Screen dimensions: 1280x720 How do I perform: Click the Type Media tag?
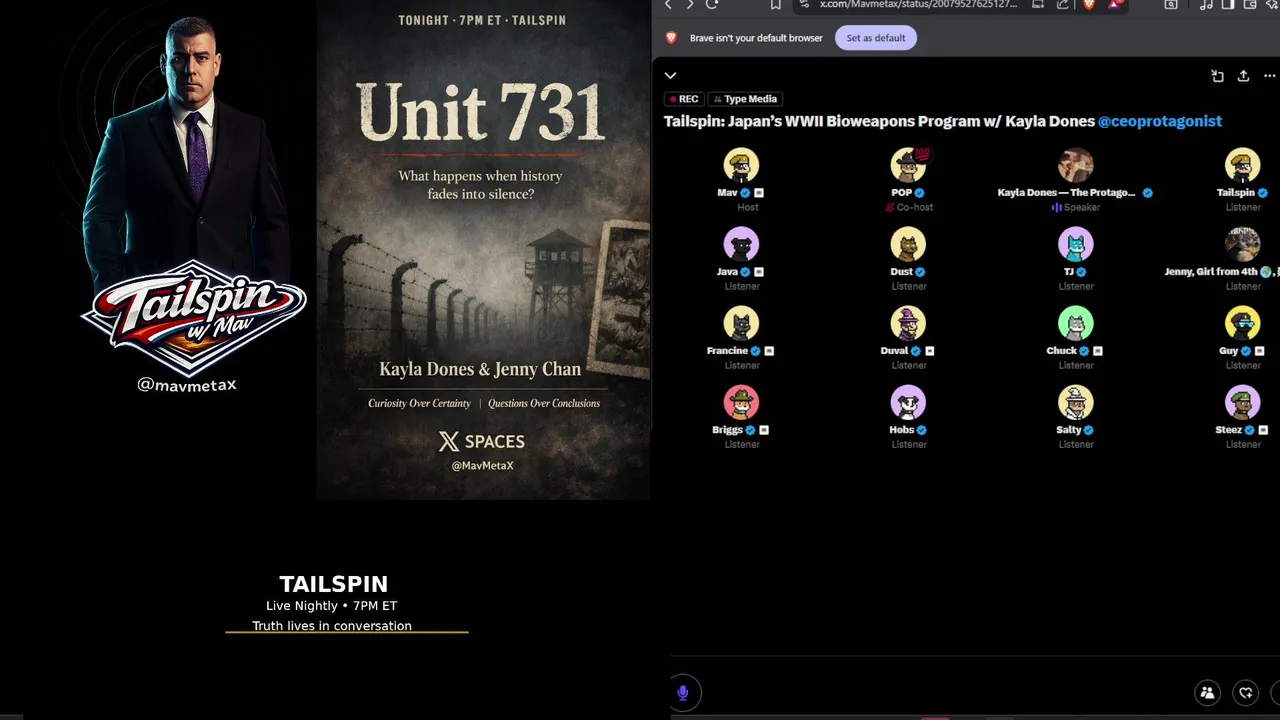745,99
